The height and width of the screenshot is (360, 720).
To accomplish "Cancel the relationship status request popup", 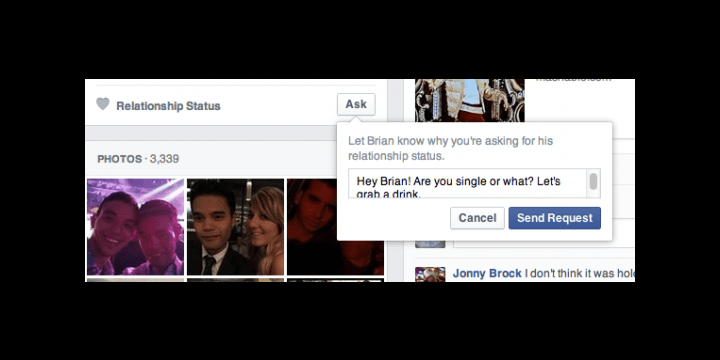I will [x=477, y=218].
